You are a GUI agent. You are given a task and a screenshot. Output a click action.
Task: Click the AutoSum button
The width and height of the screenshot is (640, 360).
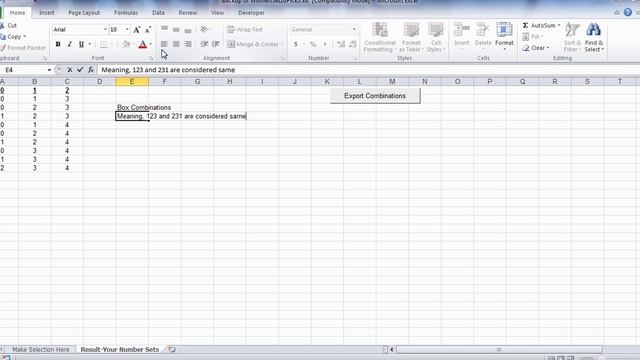point(539,25)
